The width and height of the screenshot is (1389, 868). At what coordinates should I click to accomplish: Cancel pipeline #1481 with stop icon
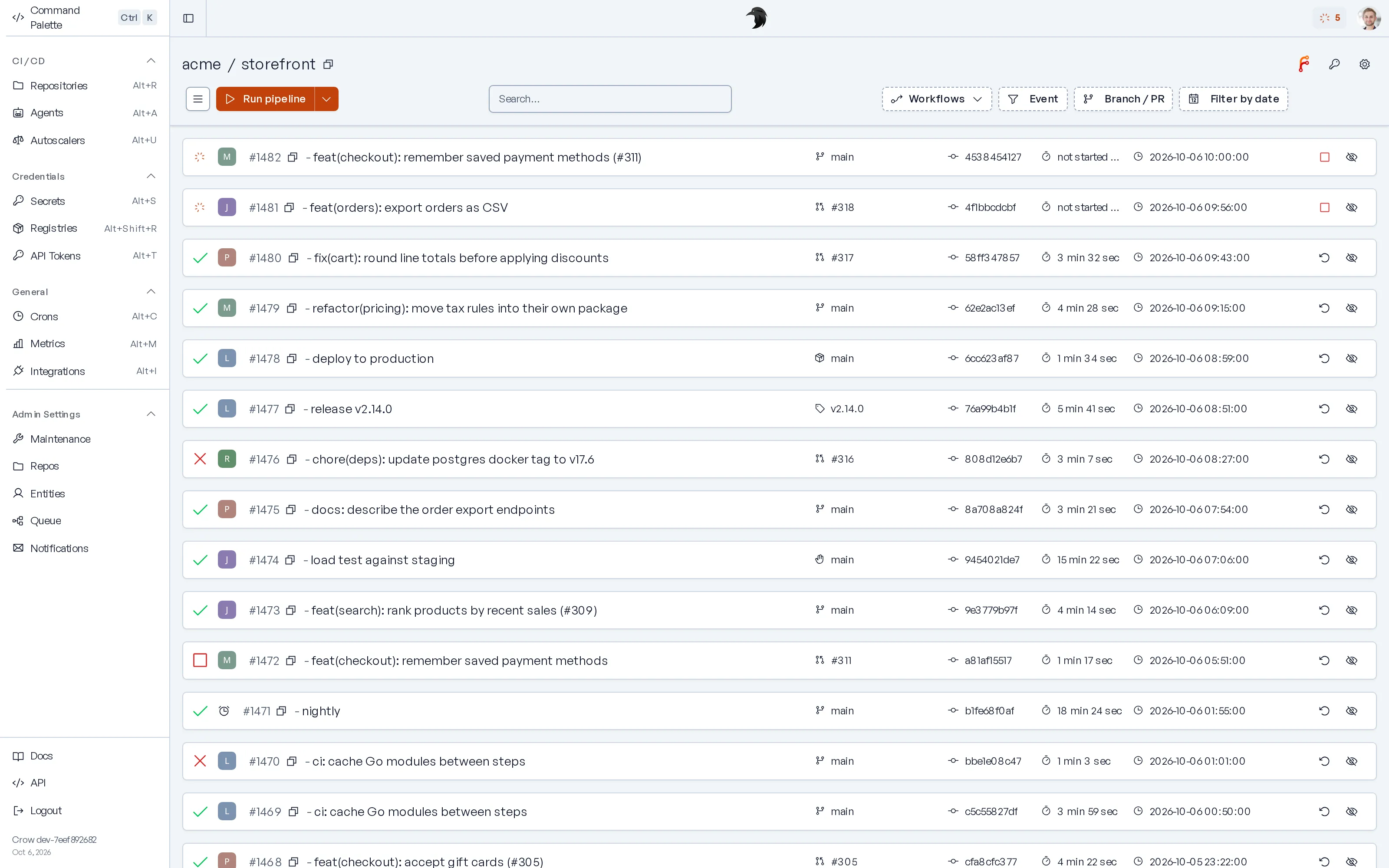(1325, 207)
